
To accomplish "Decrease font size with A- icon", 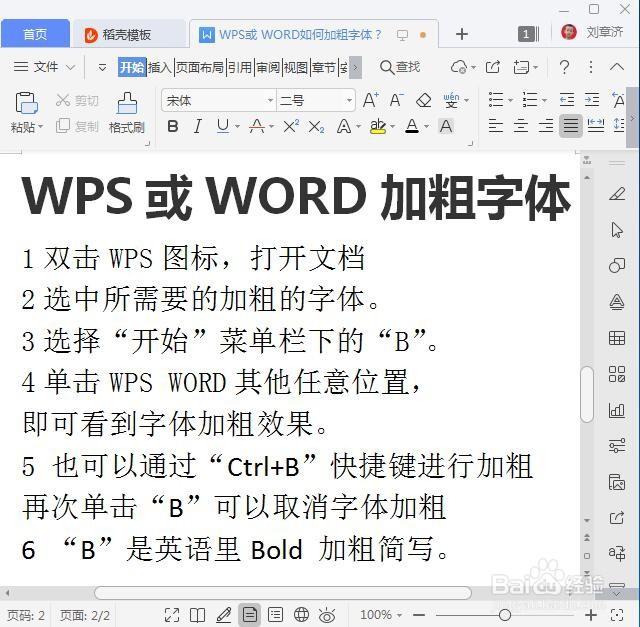I will coord(396,100).
